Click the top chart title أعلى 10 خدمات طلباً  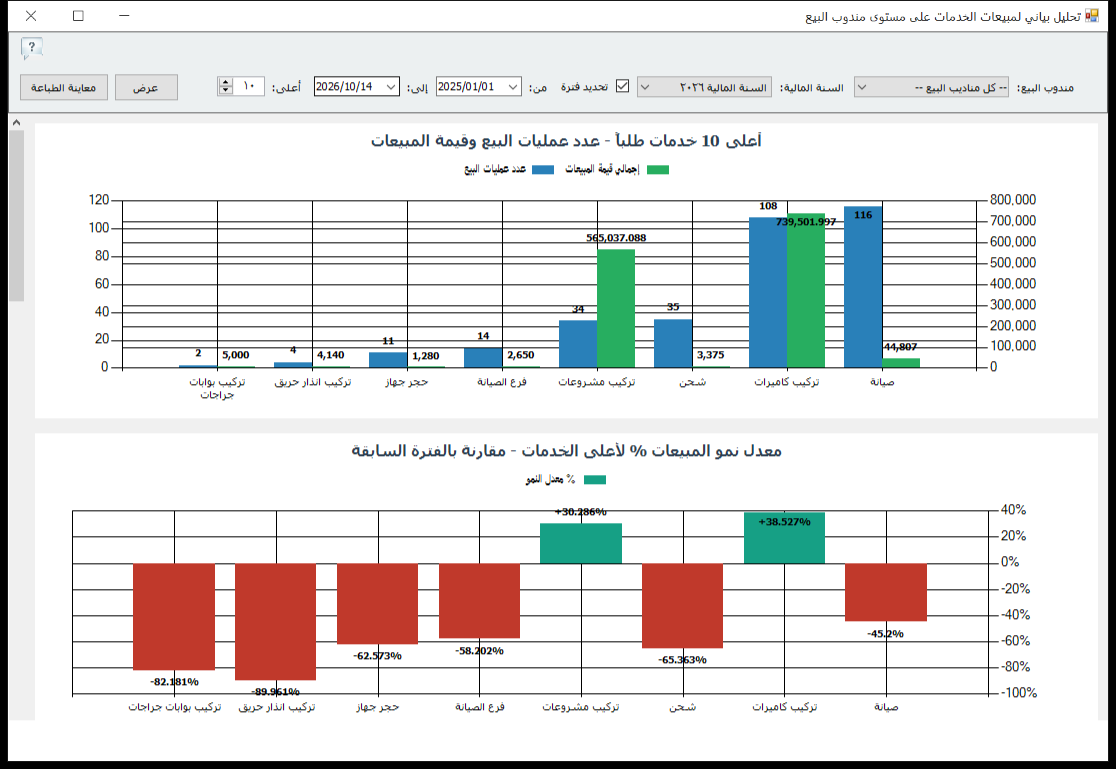click(x=566, y=141)
